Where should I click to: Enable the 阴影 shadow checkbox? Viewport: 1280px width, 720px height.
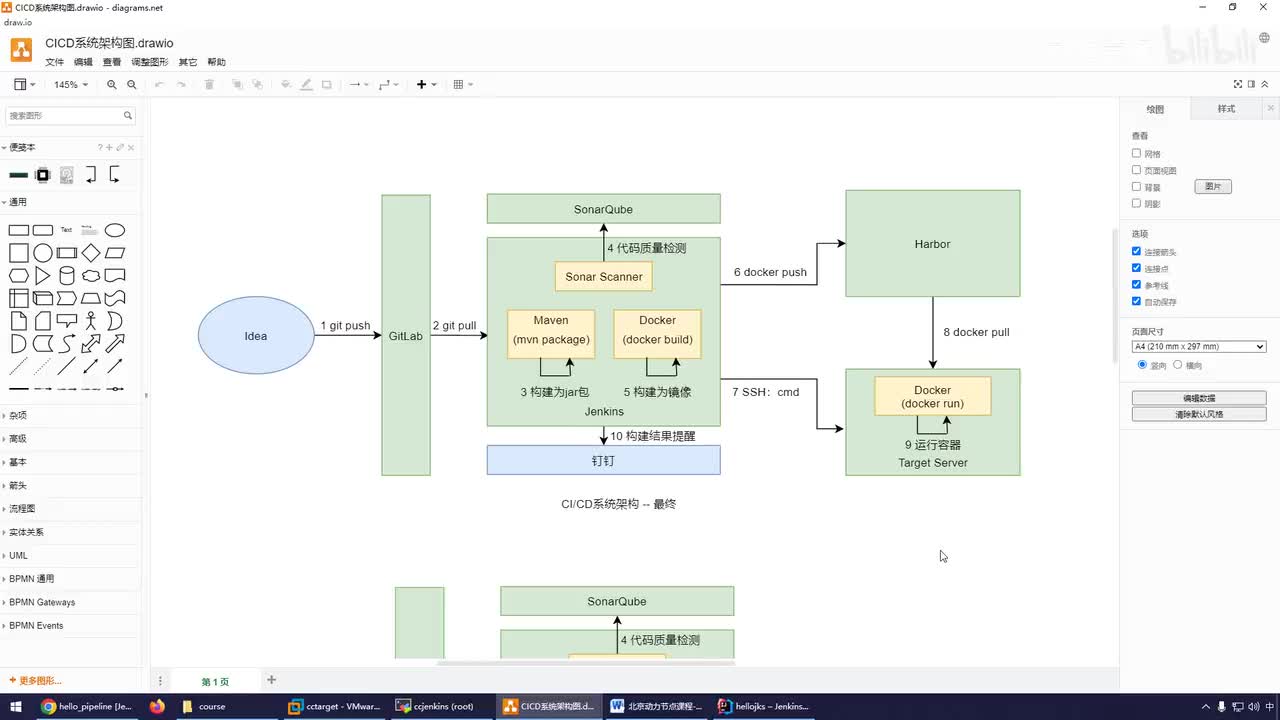click(x=1136, y=203)
